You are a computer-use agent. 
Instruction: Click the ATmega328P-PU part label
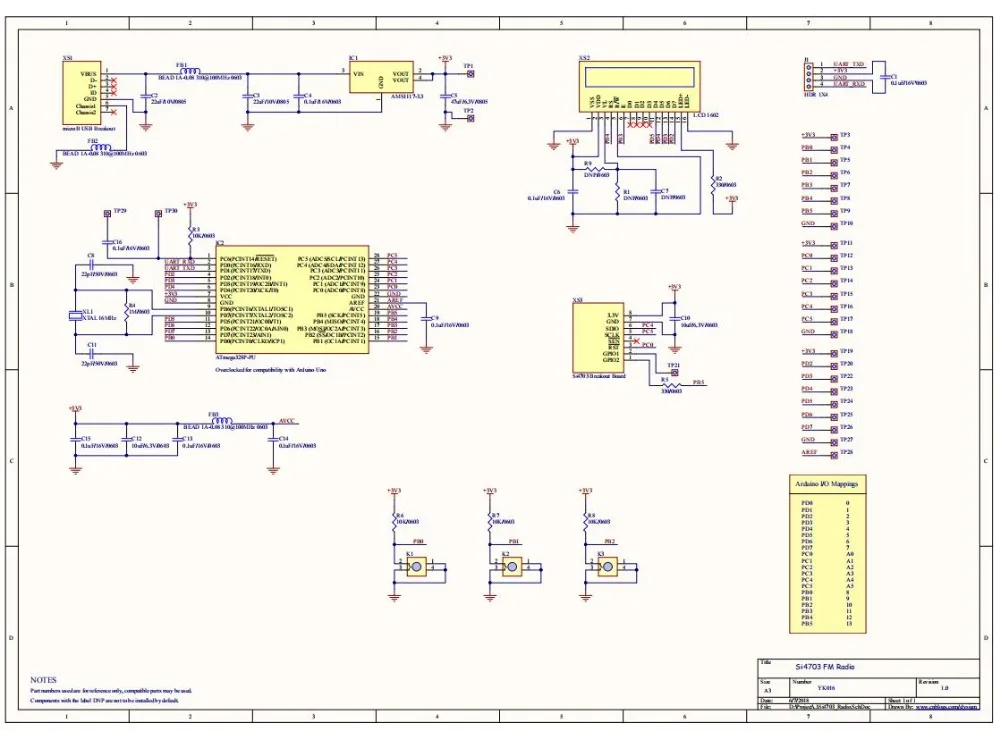click(x=235, y=358)
